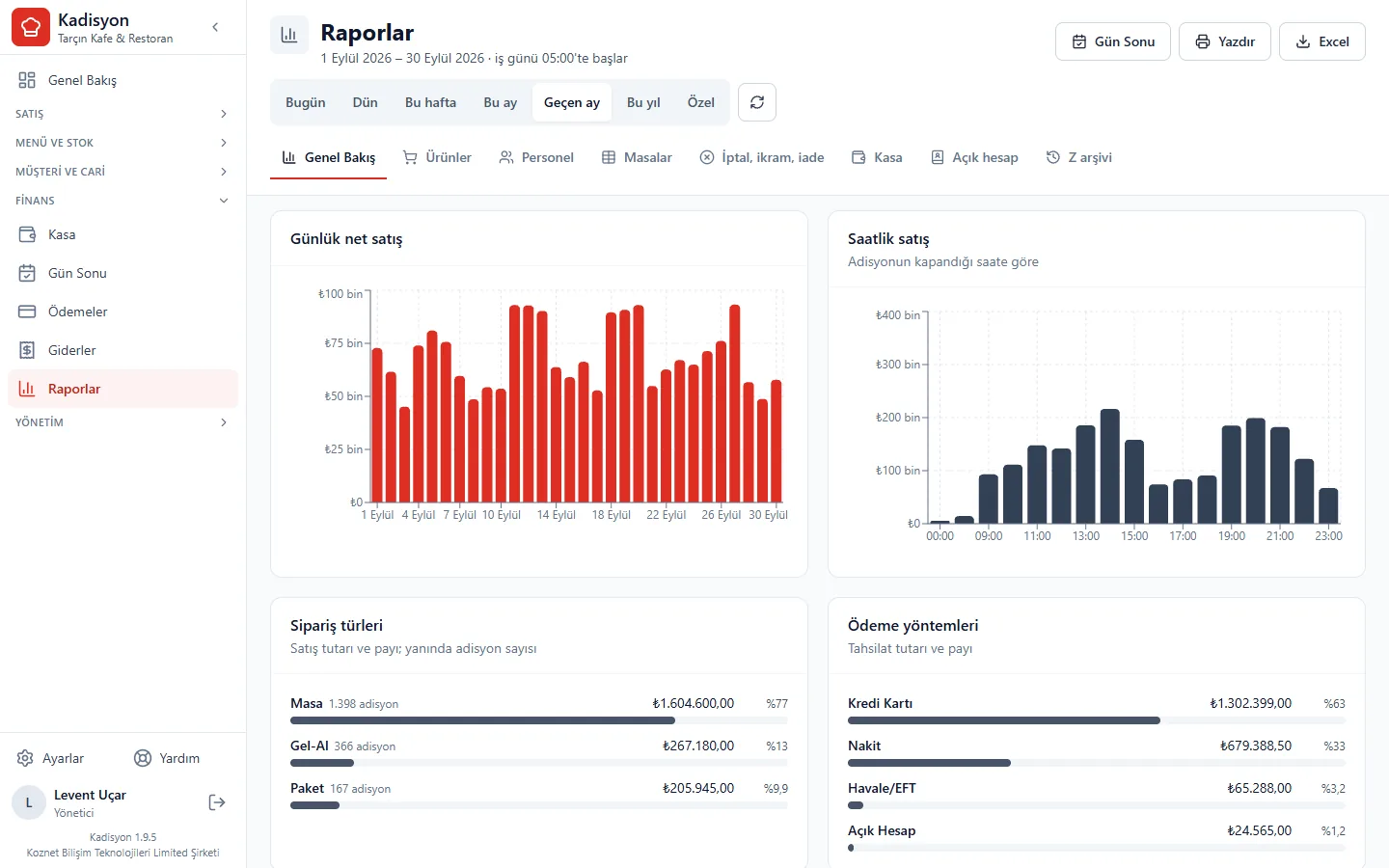Click the Yazdır print button

tap(1225, 41)
